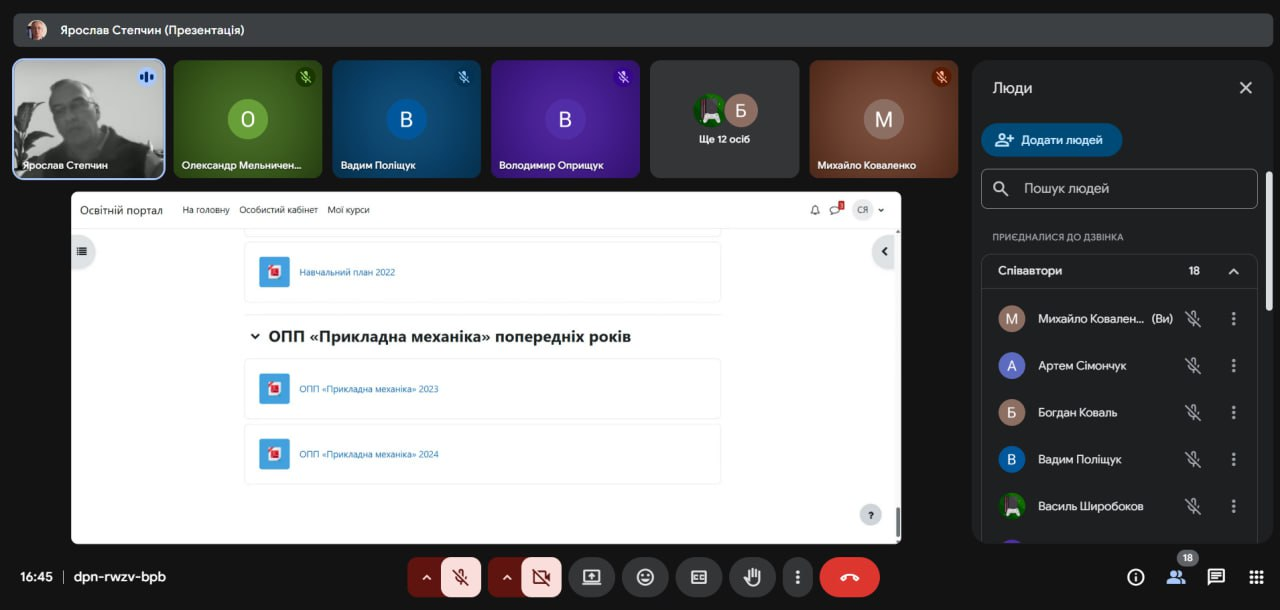This screenshot has height=610, width=1280.
Task: Expand microphone audio settings arrow
Action: [x=426, y=577]
